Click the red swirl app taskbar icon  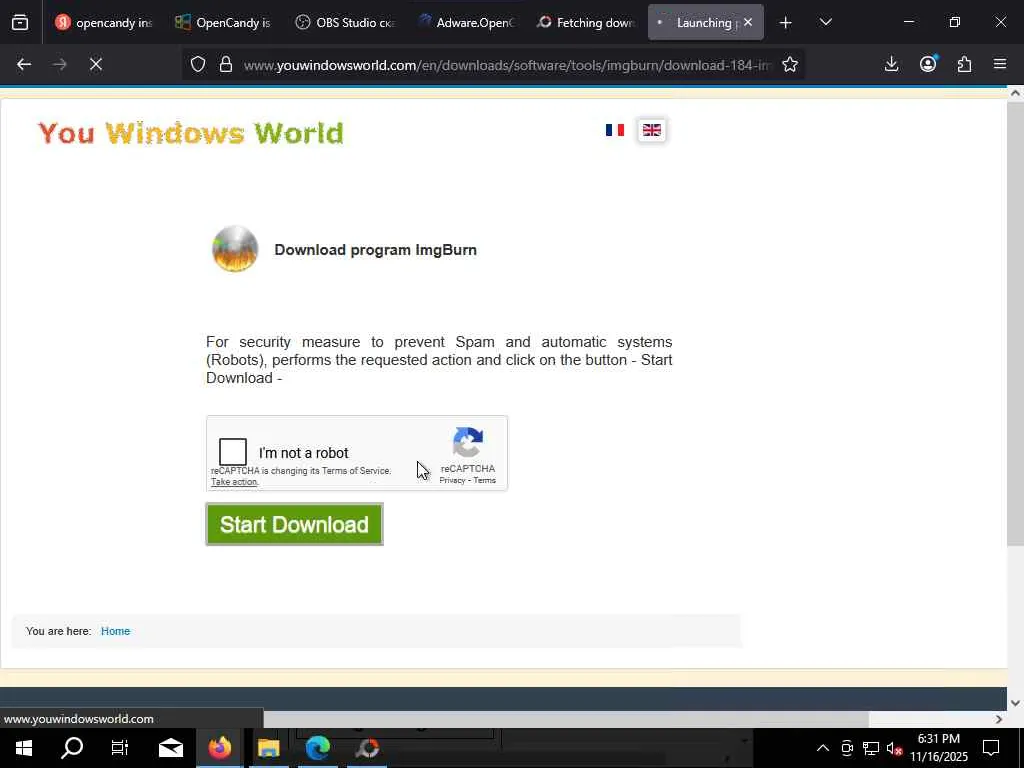pos(368,748)
